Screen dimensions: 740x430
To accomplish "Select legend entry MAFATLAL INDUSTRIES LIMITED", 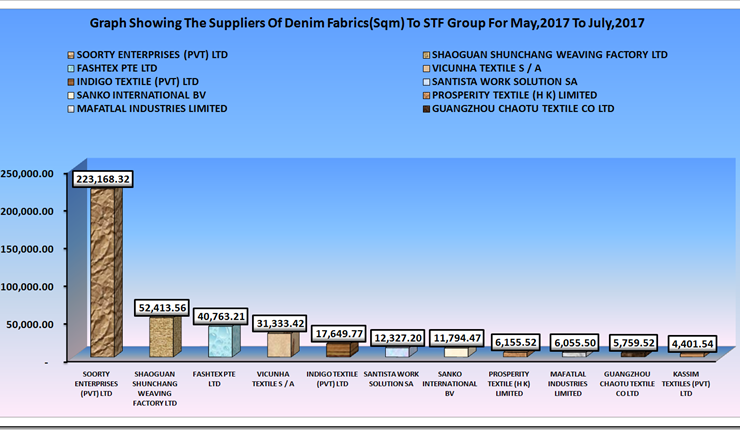I will 152,109.
